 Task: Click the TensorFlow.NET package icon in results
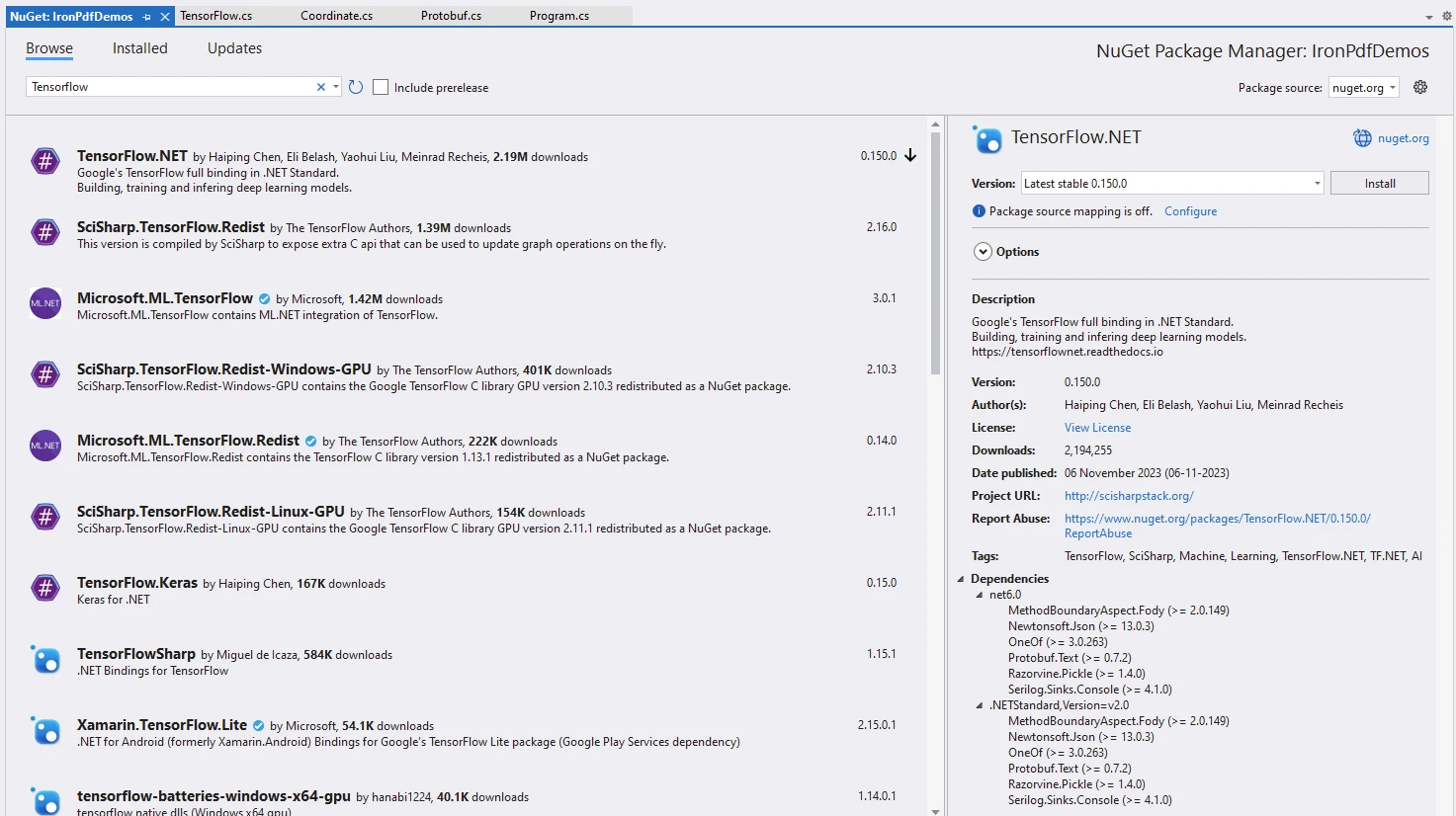tap(45, 161)
